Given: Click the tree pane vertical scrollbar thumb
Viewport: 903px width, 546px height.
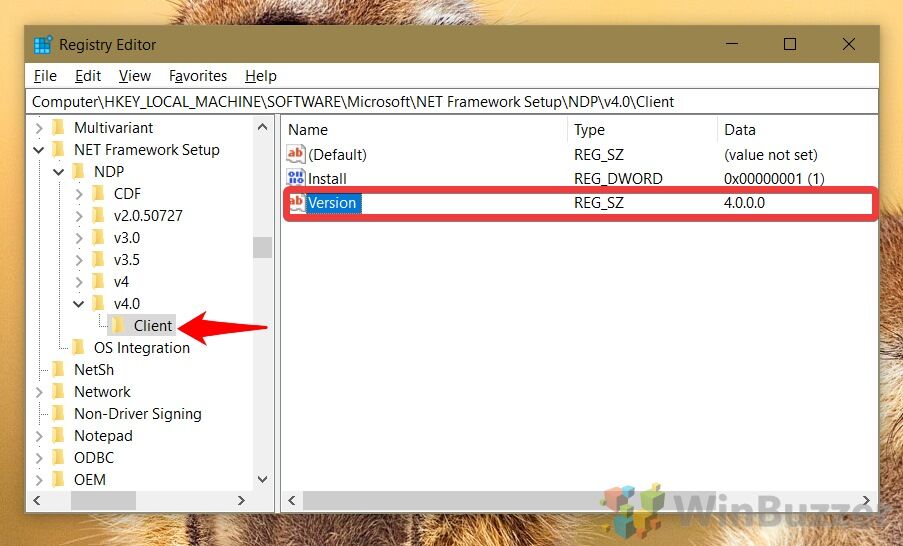Looking at the screenshot, I should (262, 247).
